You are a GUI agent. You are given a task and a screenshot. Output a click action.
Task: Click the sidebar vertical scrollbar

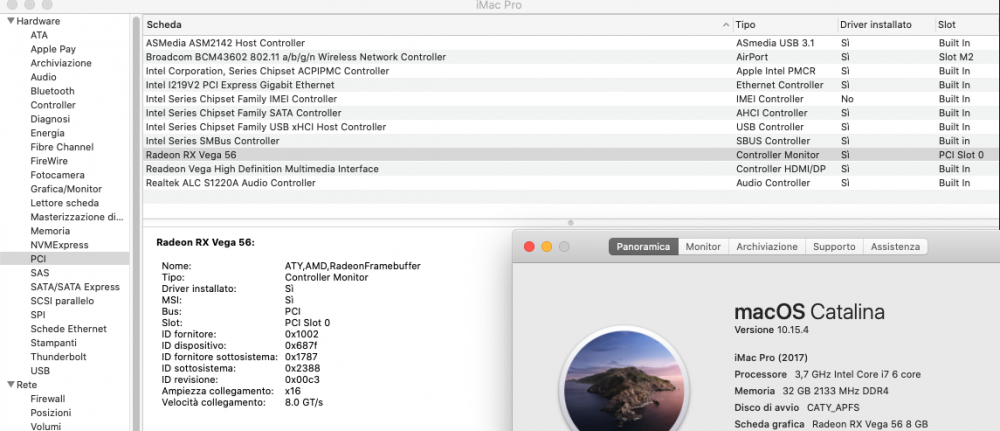(x=136, y=223)
